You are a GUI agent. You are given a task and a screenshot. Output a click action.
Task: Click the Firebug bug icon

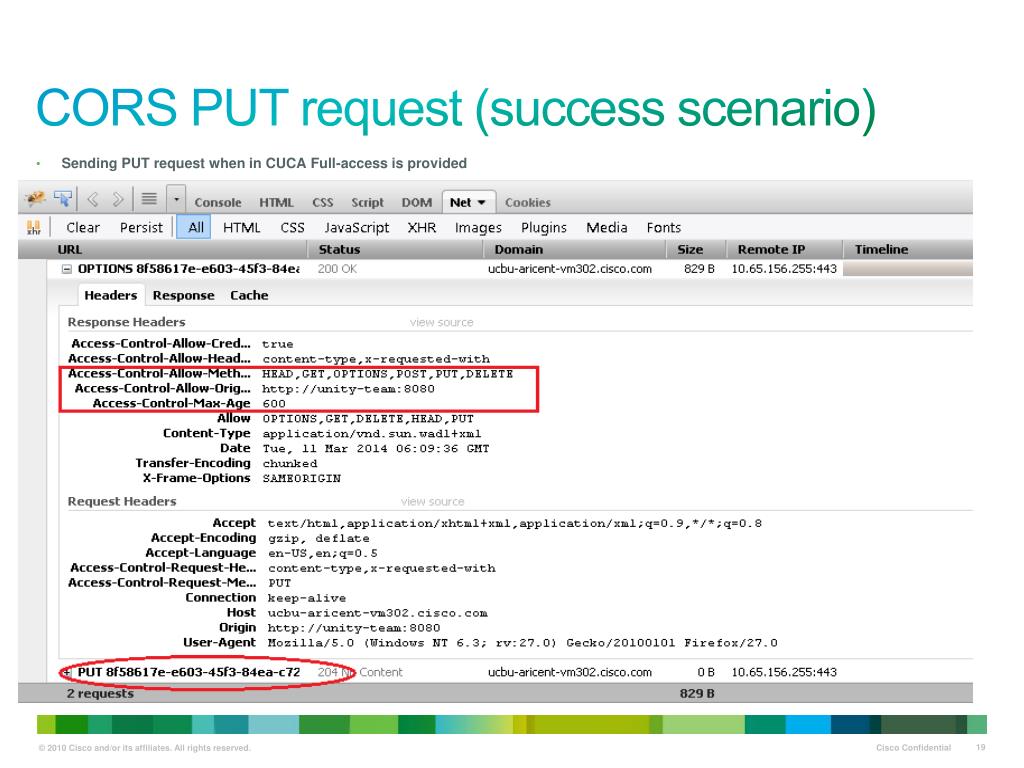click(35, 199)
